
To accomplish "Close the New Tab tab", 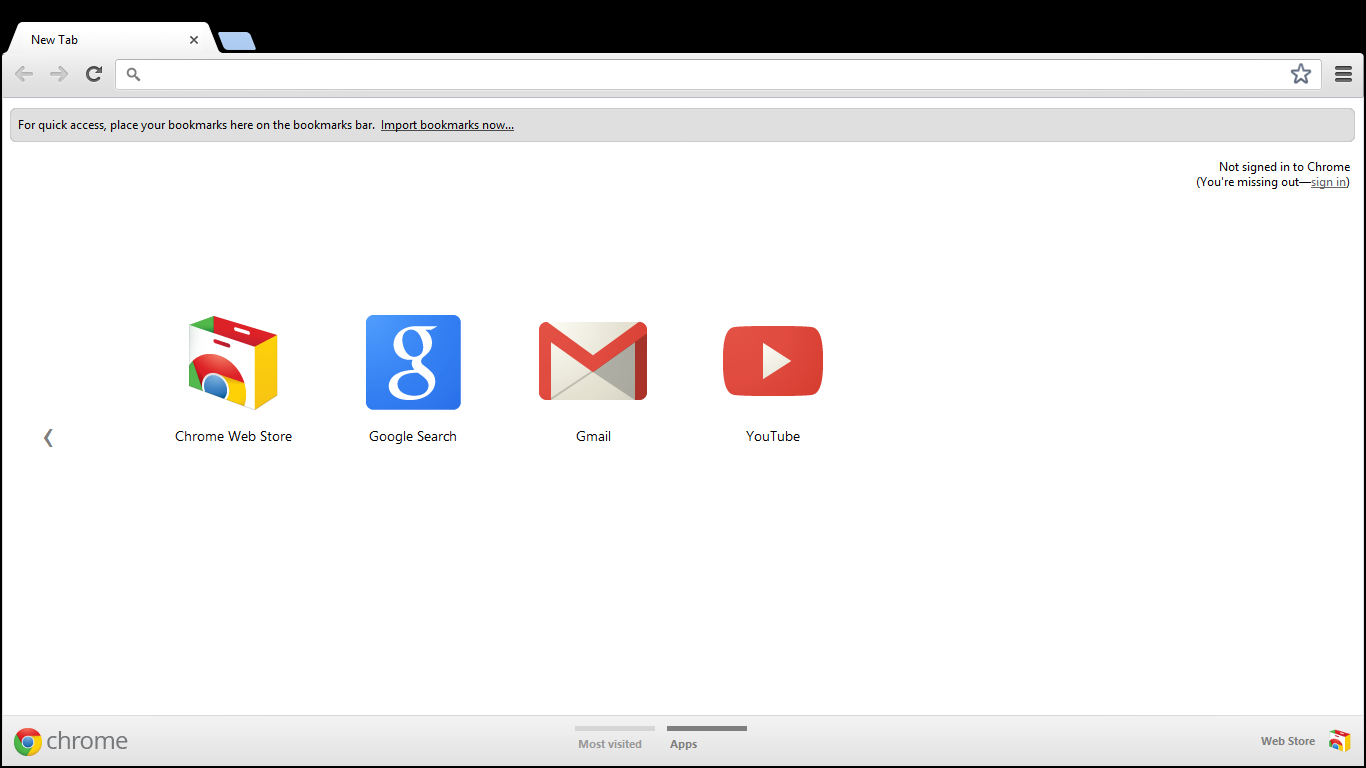I will tap(193, 40).
